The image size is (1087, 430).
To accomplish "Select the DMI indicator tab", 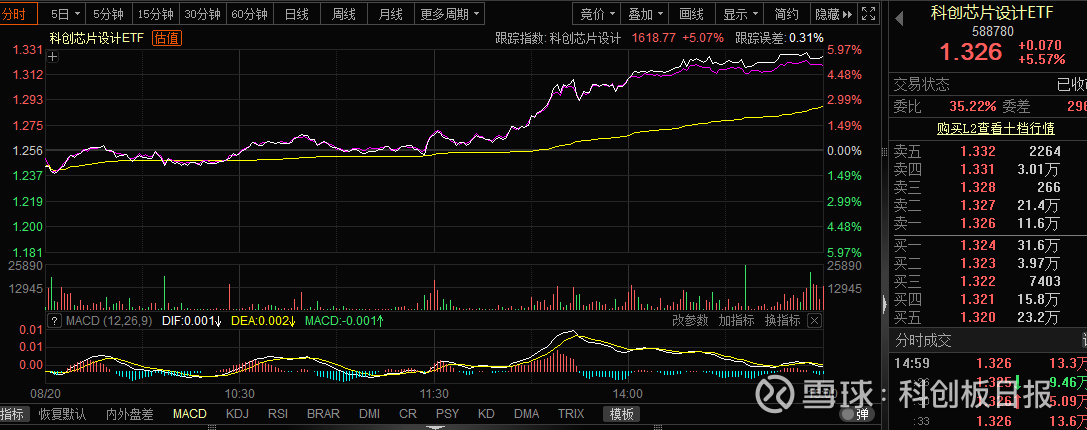I will coord(369,414).
